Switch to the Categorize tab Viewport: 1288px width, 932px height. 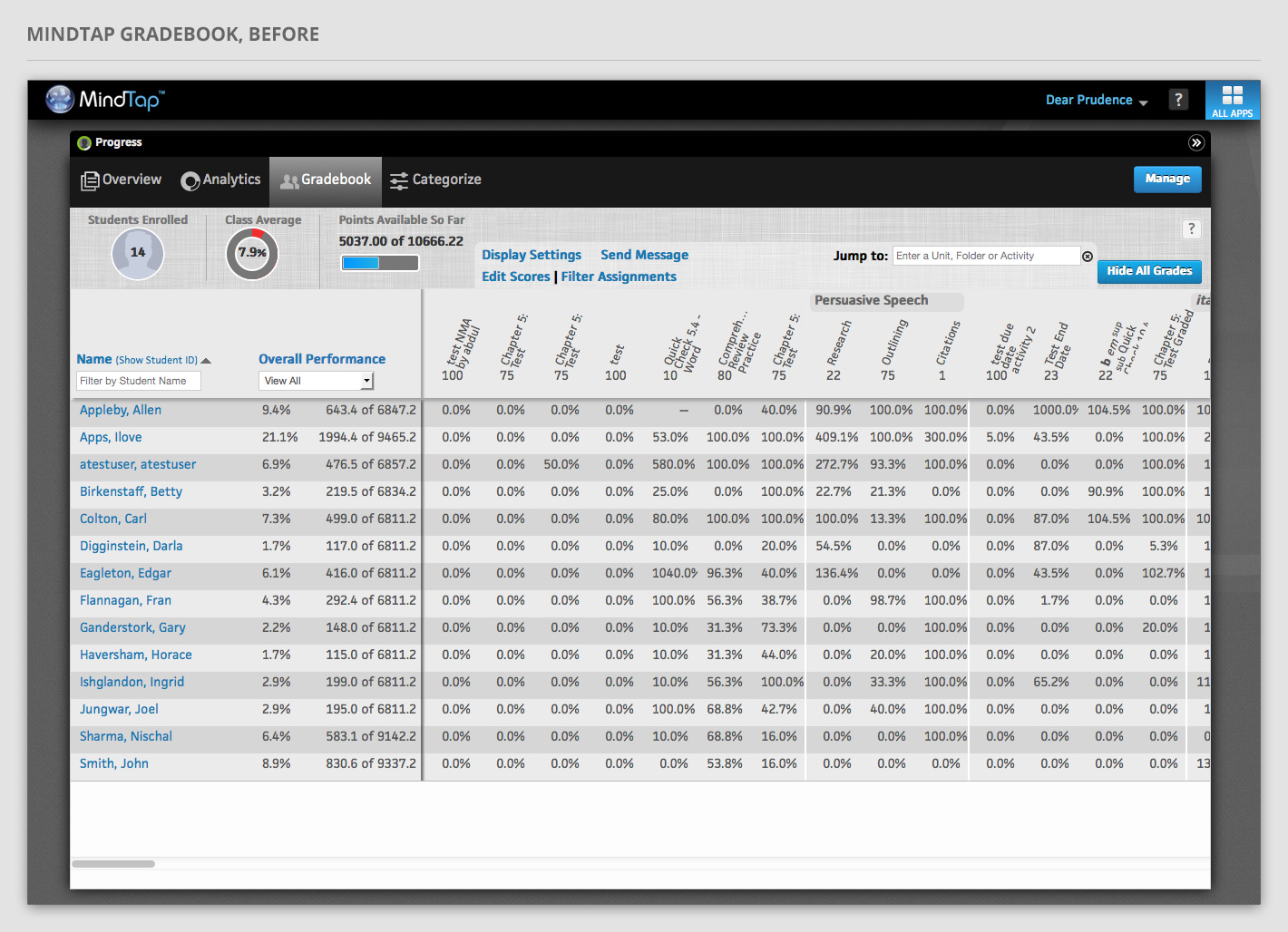[x=435, y=180]
